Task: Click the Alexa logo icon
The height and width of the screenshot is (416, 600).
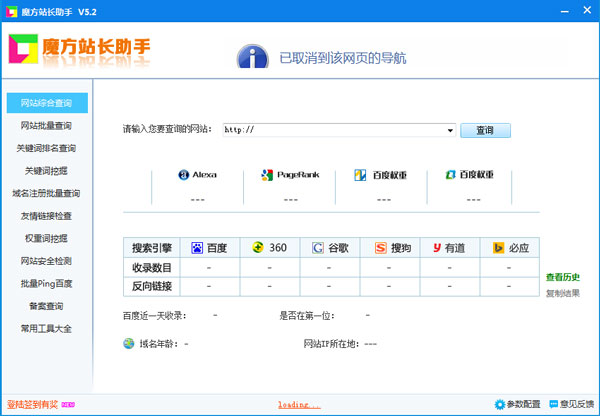Action: 184,175
